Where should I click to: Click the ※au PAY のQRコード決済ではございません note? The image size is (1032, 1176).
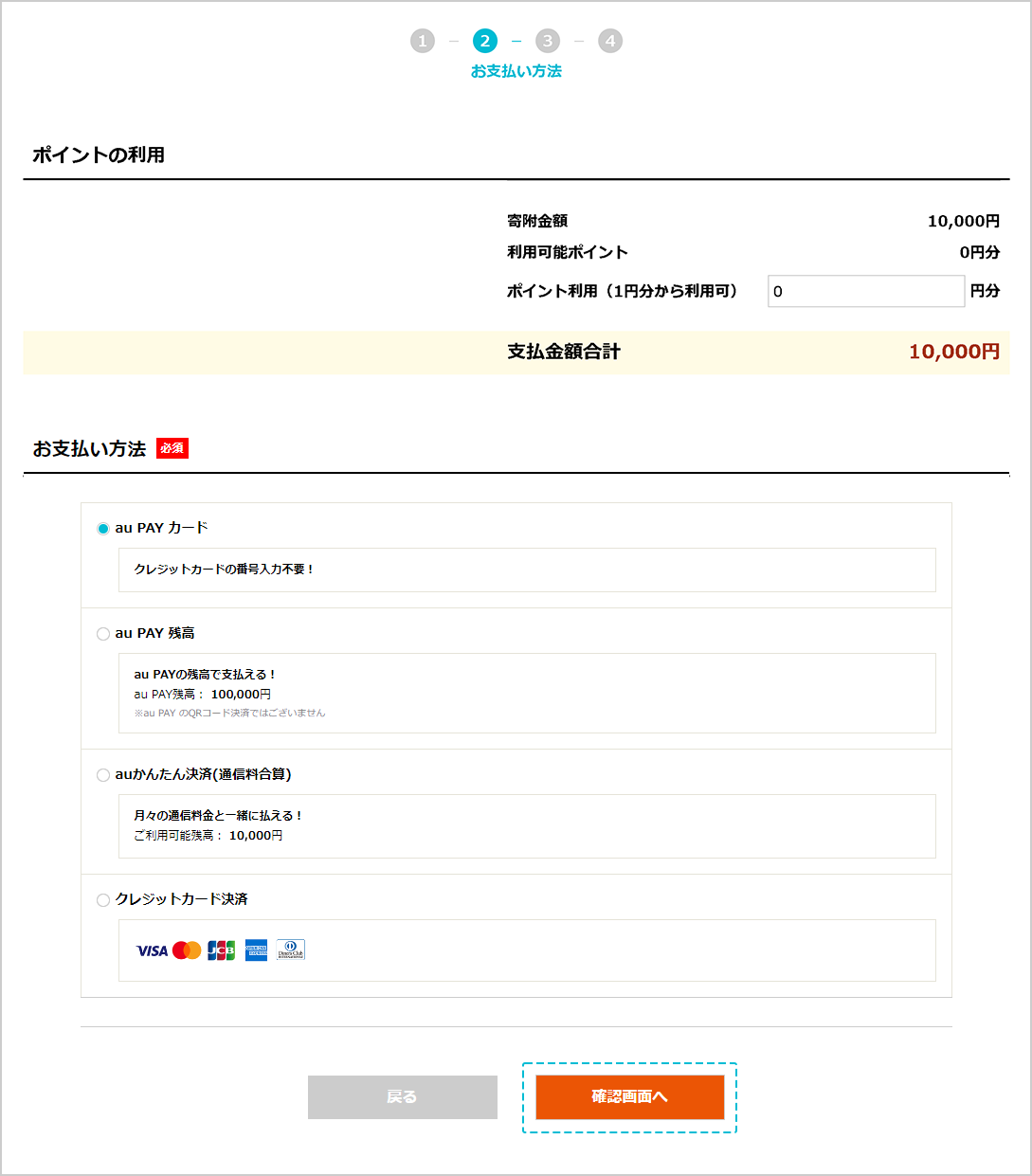click(x=229, y=713)
